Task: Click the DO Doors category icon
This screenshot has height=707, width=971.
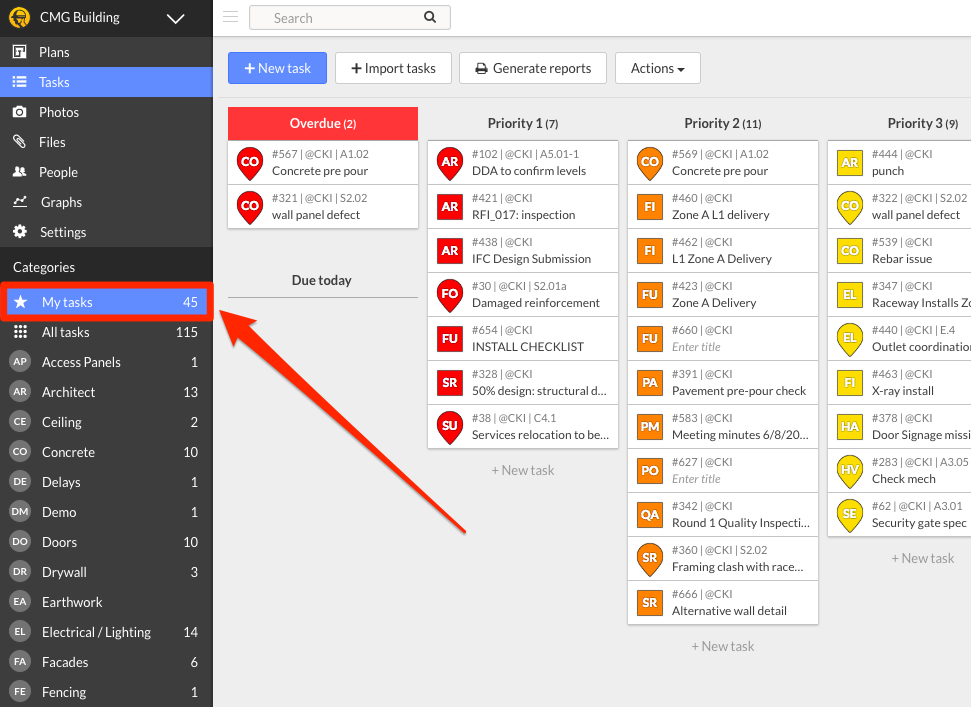Action: [x=20, y=542]
